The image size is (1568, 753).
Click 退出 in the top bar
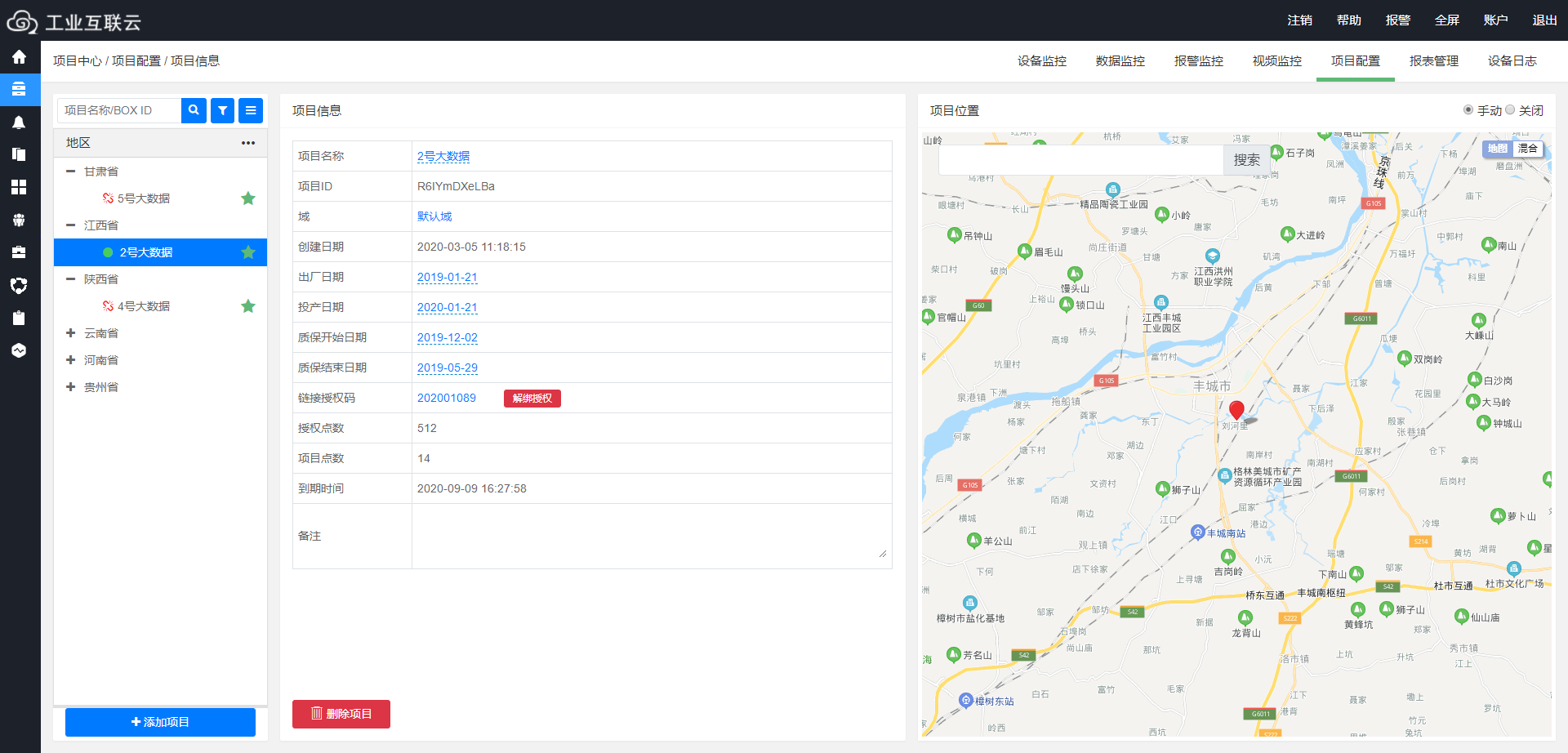(x=1545, y=20)
